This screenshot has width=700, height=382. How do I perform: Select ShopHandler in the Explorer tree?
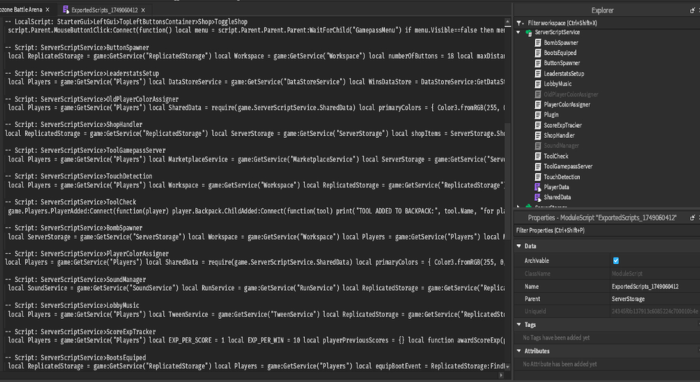coord(559,136)
